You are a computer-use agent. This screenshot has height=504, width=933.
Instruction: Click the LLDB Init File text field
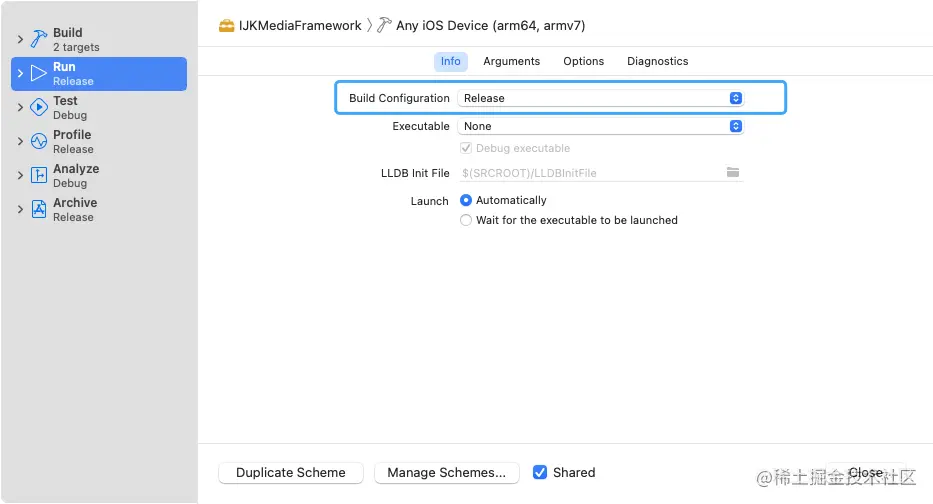tap(590, 173)
